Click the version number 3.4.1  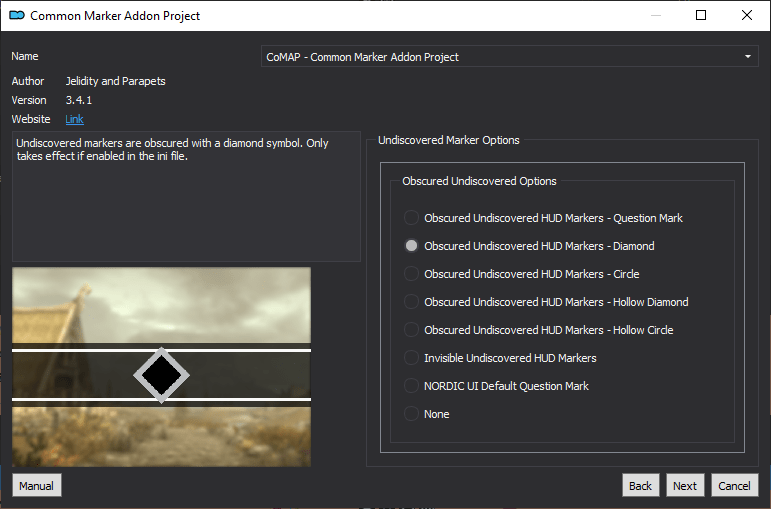click(x=79, y=100)
